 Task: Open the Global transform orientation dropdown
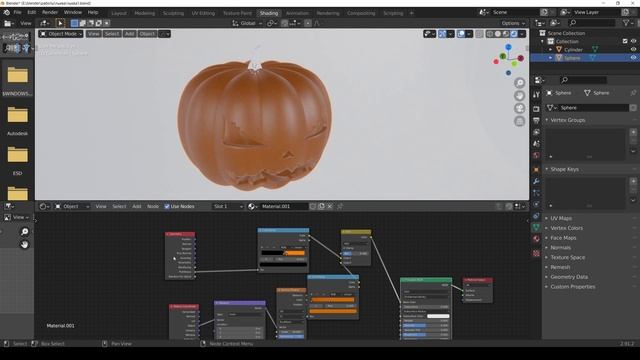click(247, 23)
